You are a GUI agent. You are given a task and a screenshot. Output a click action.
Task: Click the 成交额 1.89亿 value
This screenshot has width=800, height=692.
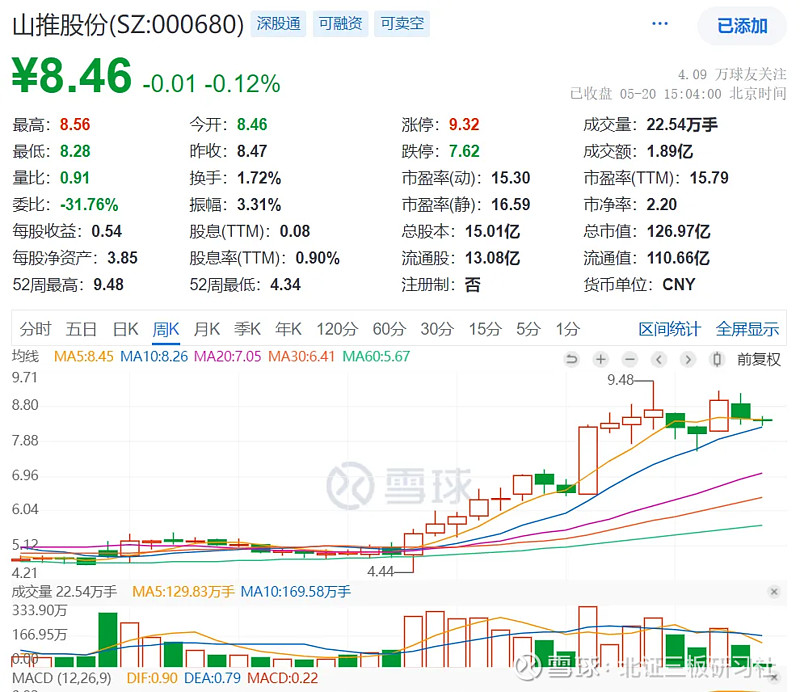coord(669,151)
